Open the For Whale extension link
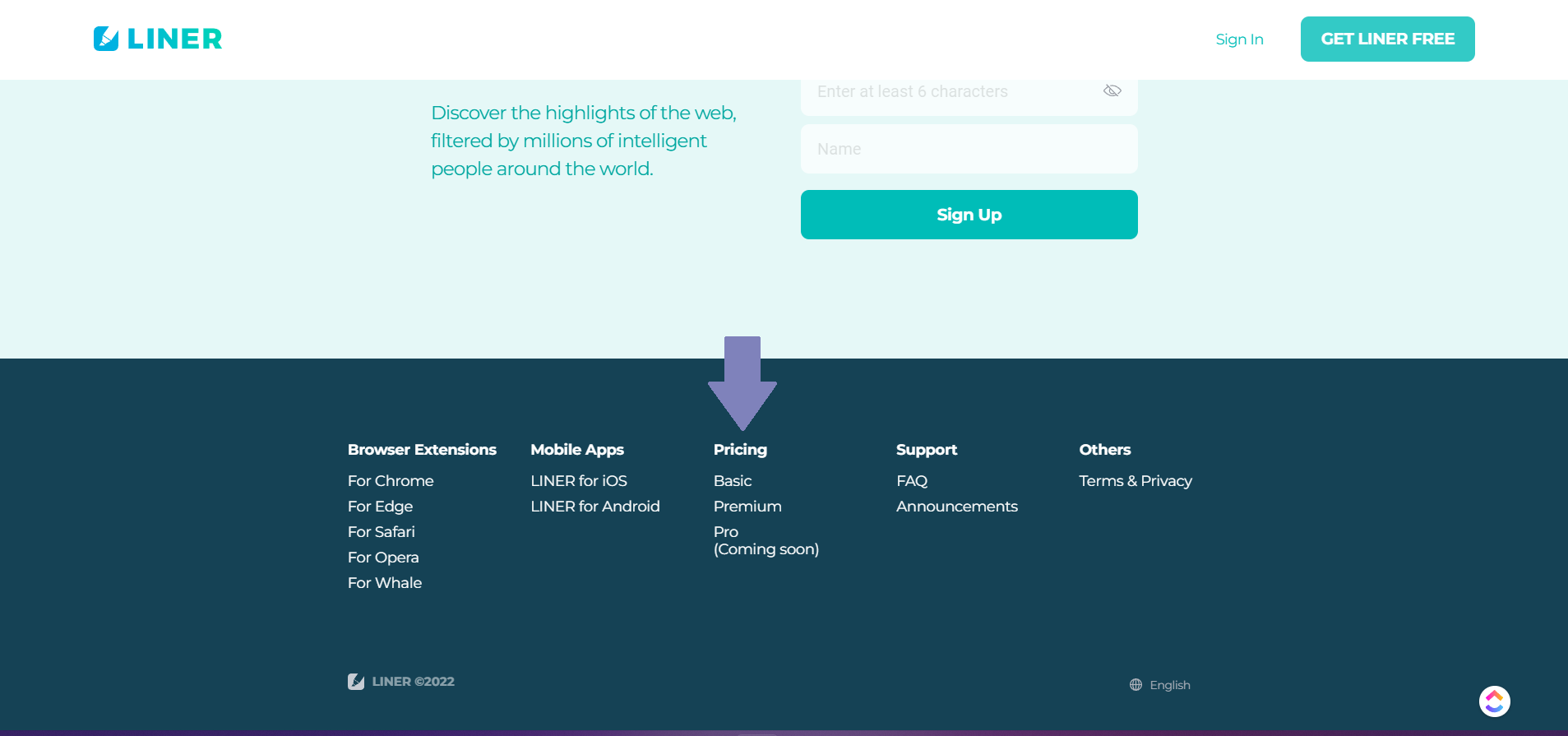Screen dimensions: 1568x736 385,583
